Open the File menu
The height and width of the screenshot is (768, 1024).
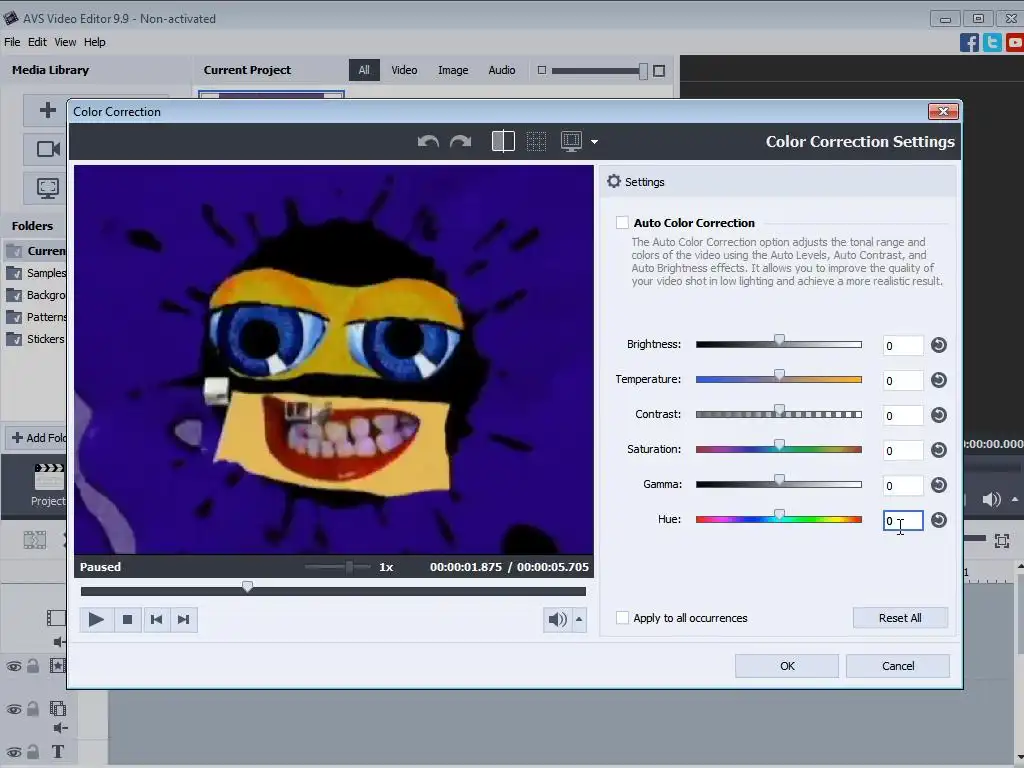pyautogui.click(x=12, y=42)
